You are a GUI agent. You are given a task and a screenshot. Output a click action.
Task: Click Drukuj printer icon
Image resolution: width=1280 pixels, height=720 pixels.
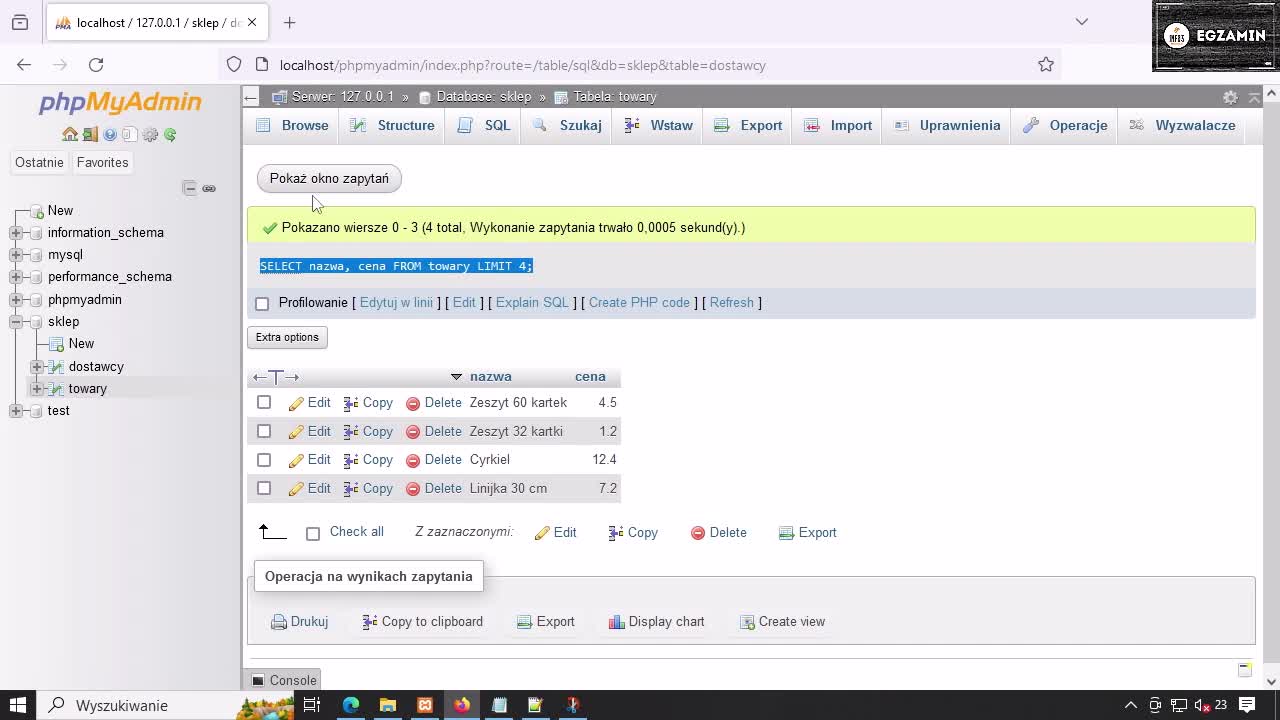point(279,622)
